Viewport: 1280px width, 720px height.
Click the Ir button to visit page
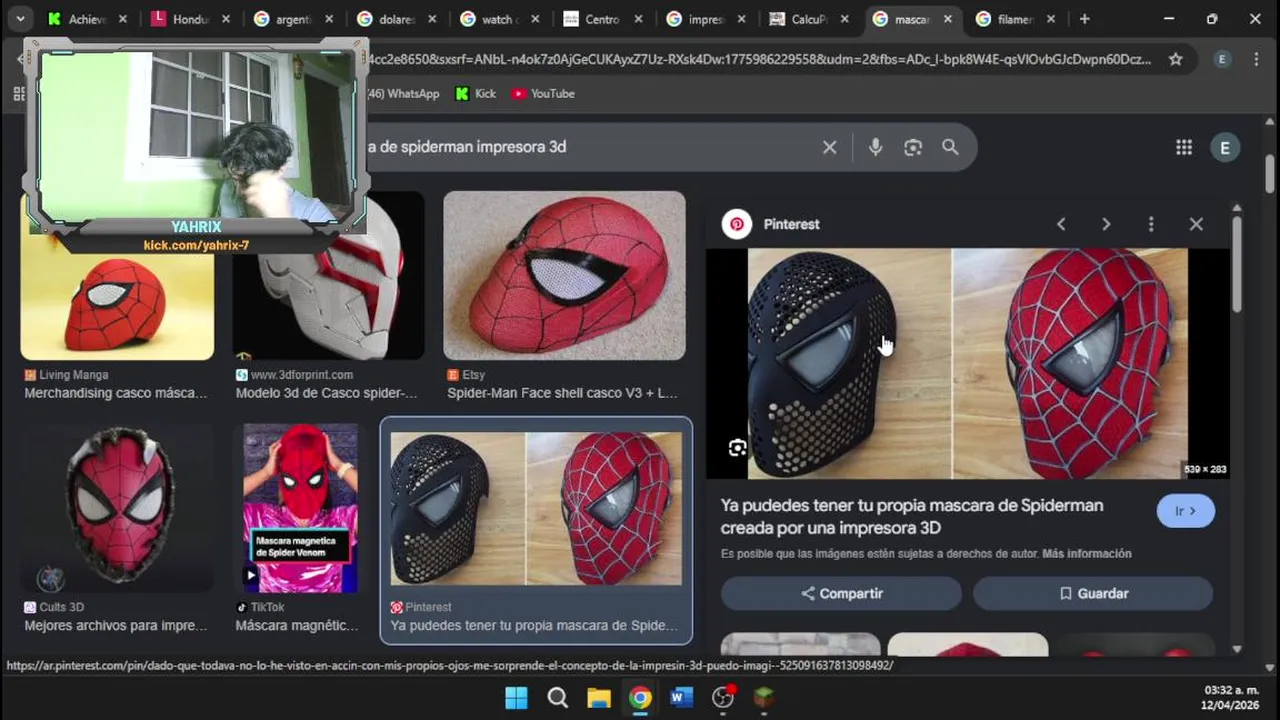point(1185,511)
